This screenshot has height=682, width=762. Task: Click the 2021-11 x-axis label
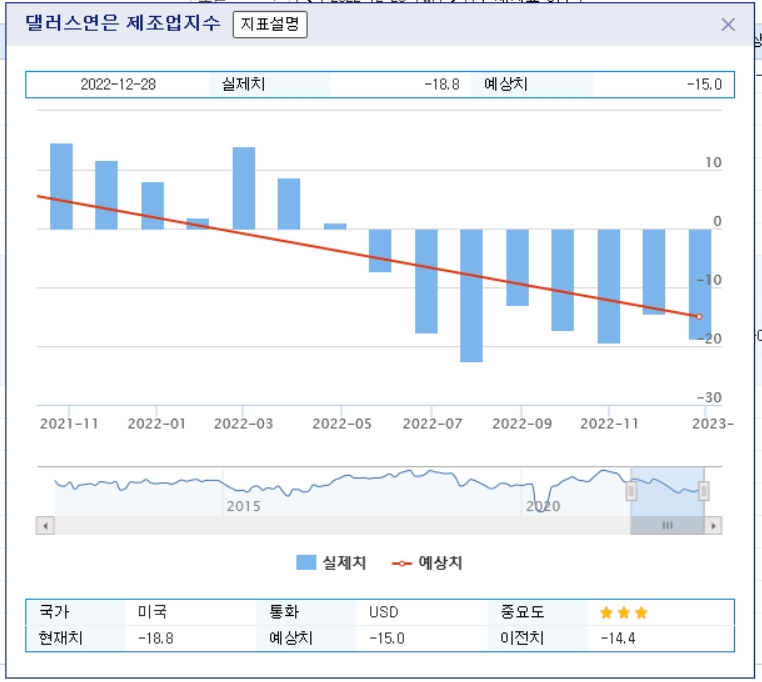(69, 424)
